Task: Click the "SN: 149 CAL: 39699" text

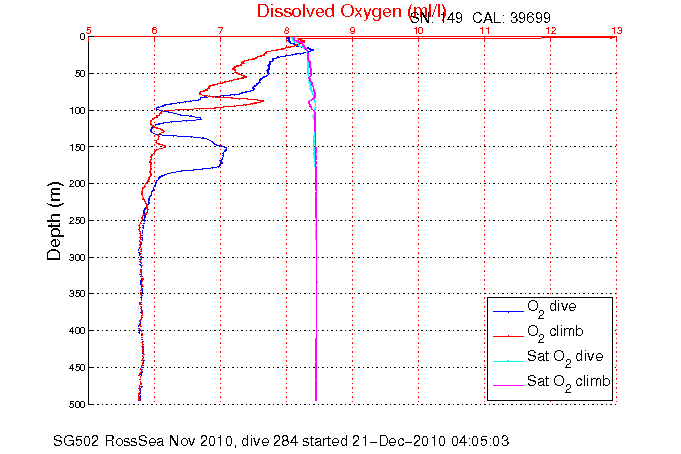Action: pos(486,19)
